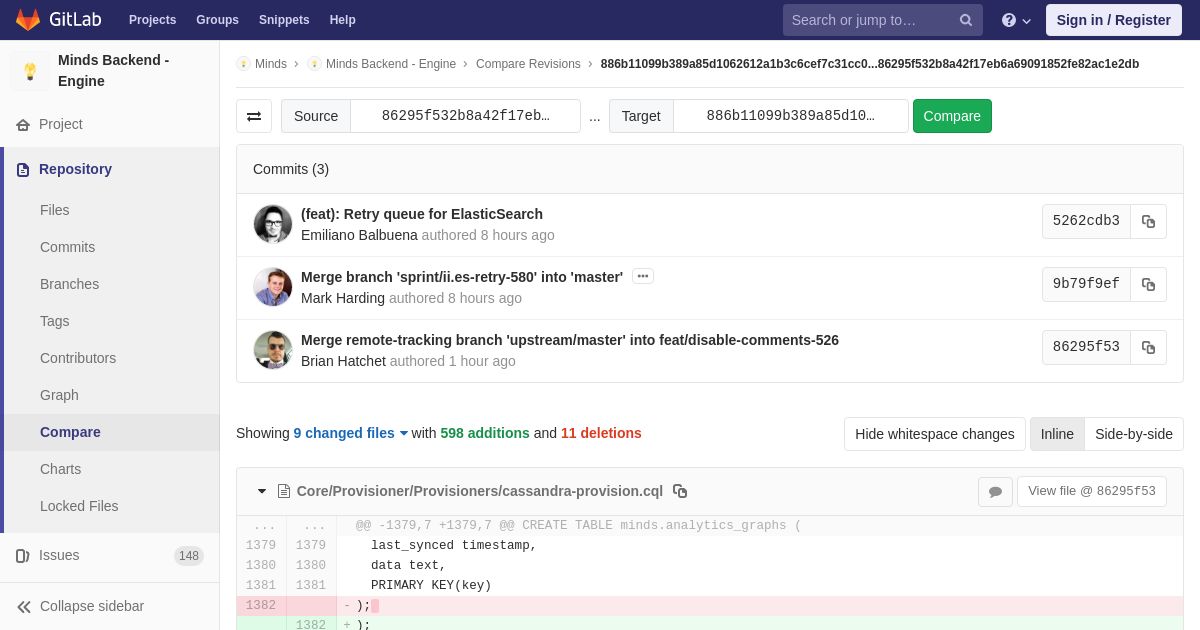The height and width of the screenshot is (630, 1200).
Task: Click the search magnifier icon
Action: (x=966, y=20)
